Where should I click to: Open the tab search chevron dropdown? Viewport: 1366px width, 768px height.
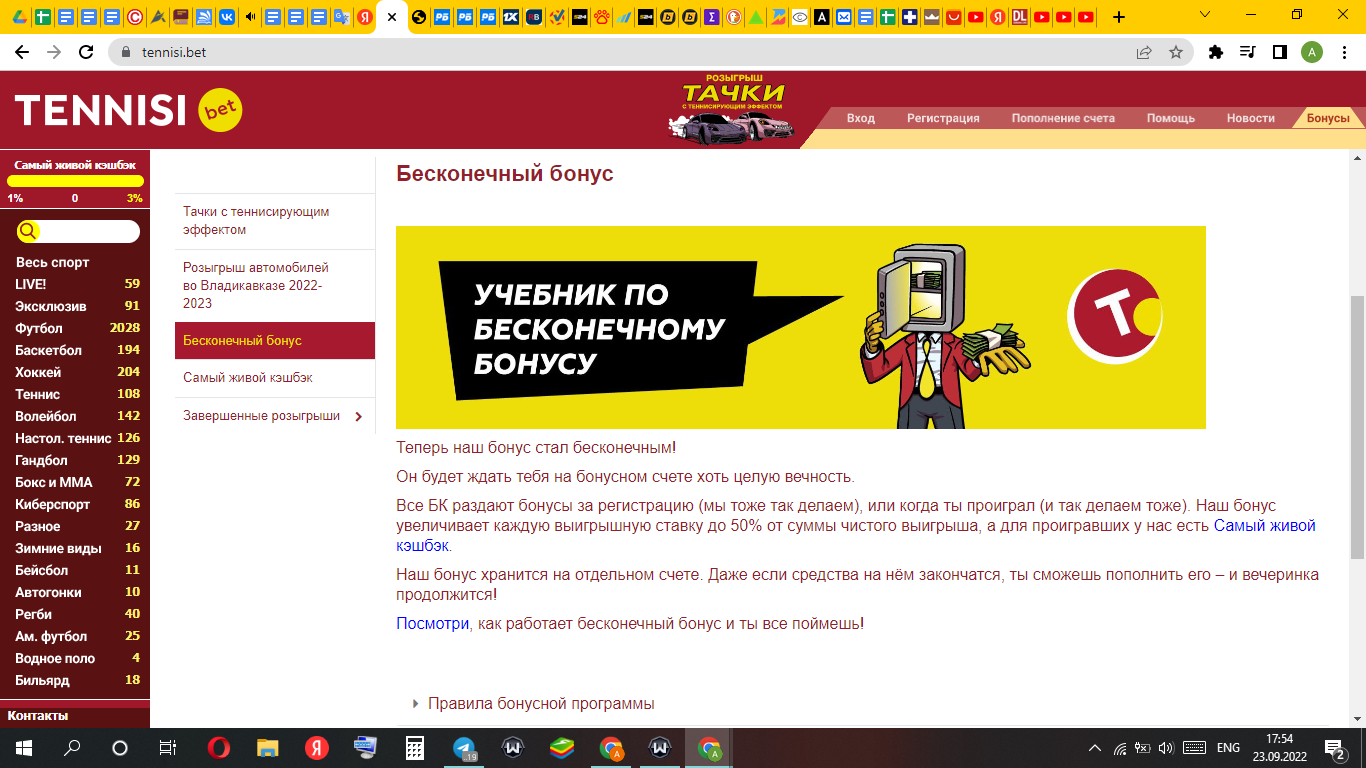point(1205,15)
